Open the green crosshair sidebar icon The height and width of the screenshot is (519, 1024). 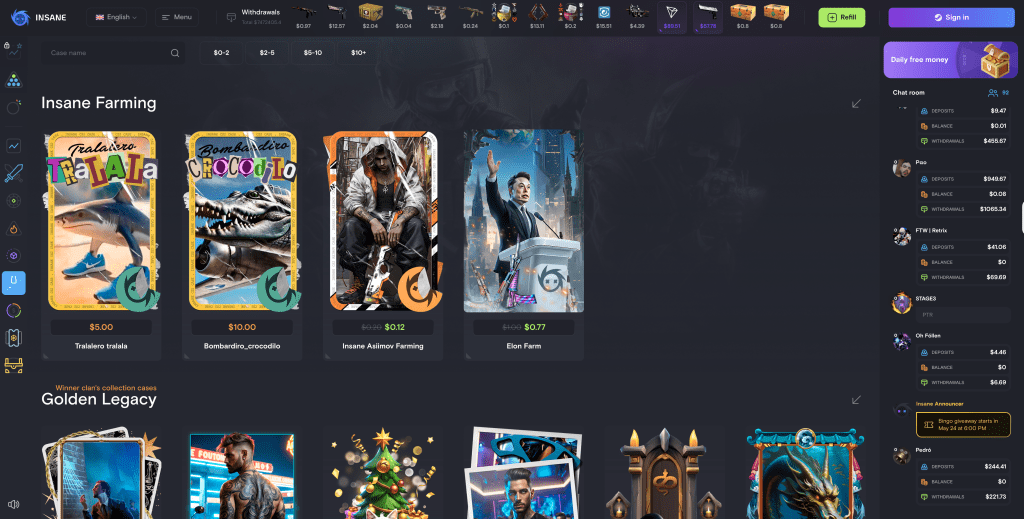coord(13,200)
